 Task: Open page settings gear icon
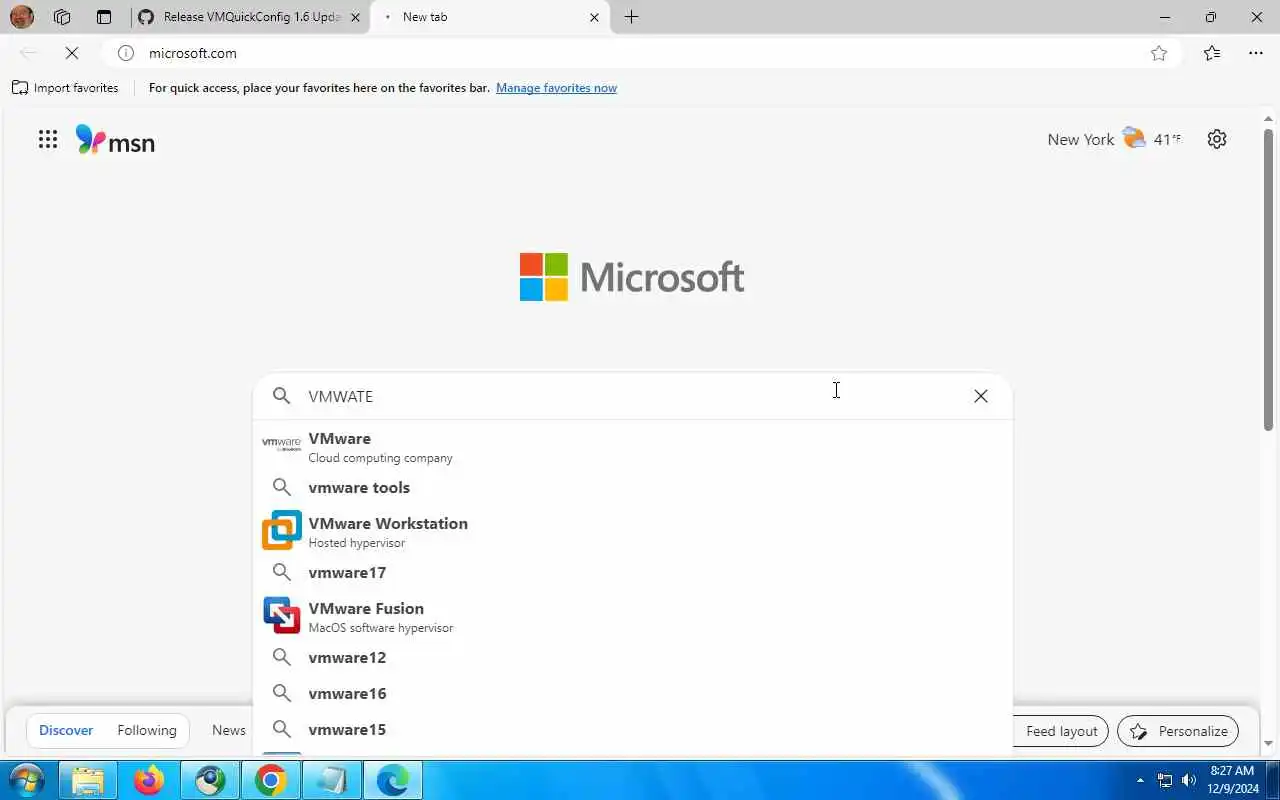click(x=1217, y=139)
